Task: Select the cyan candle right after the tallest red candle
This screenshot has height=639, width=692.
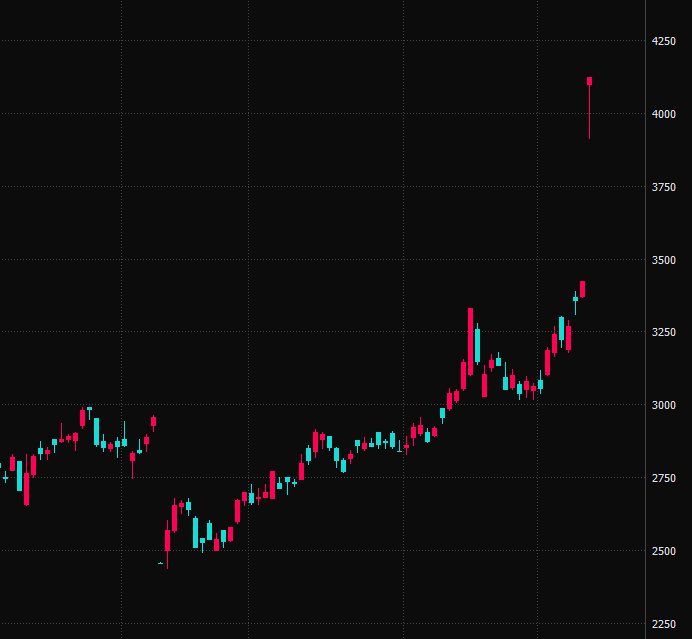Action: (478, 345)
